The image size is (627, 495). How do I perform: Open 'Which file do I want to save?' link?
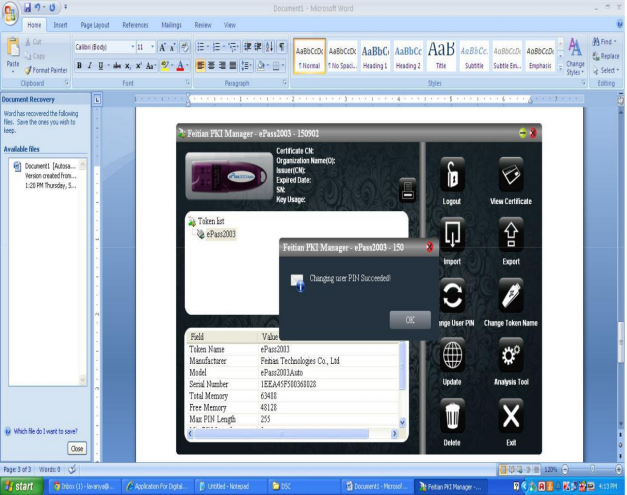point(45,431)
